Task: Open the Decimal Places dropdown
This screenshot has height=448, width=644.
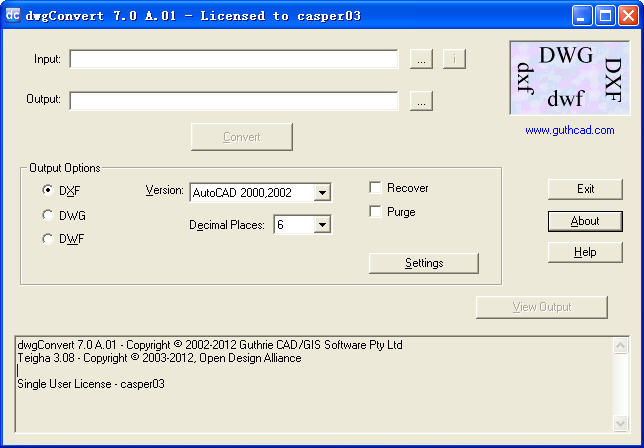Action: click(302, 225)
